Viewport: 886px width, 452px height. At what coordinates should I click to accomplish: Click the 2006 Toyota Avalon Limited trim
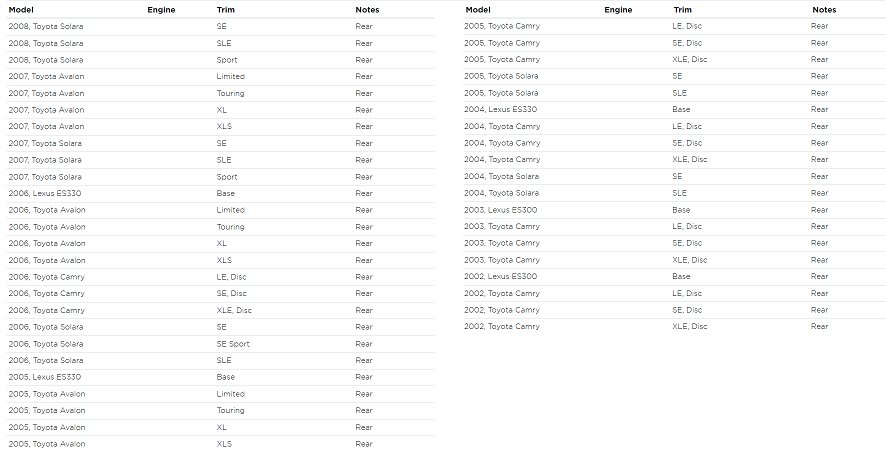(x=230, y=210)
